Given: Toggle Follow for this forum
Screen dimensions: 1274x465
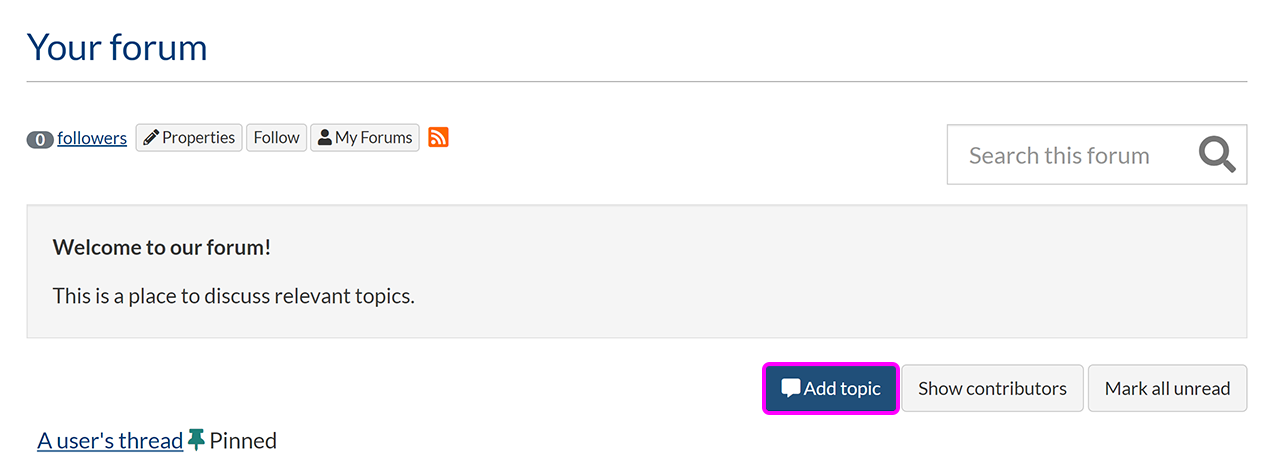Looking at the screenshot, I should tap(276, 138).
